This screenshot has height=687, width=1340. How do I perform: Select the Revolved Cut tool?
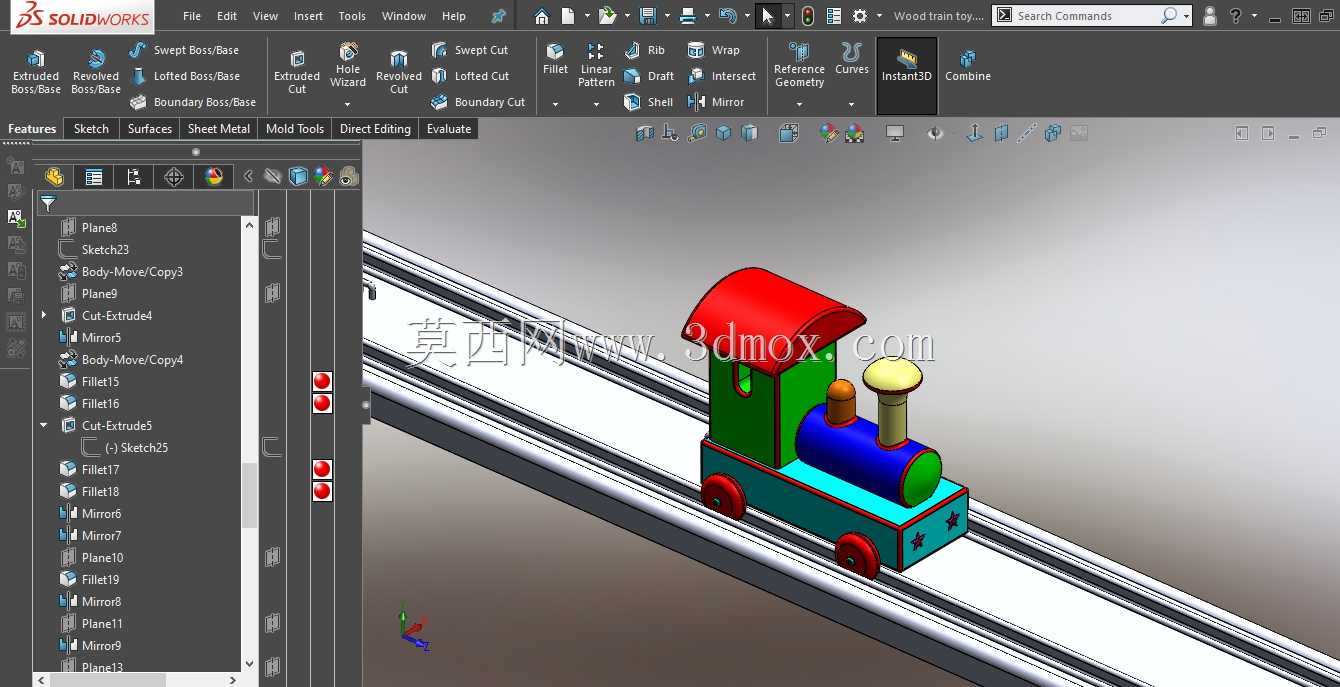(x=399, y=72)
